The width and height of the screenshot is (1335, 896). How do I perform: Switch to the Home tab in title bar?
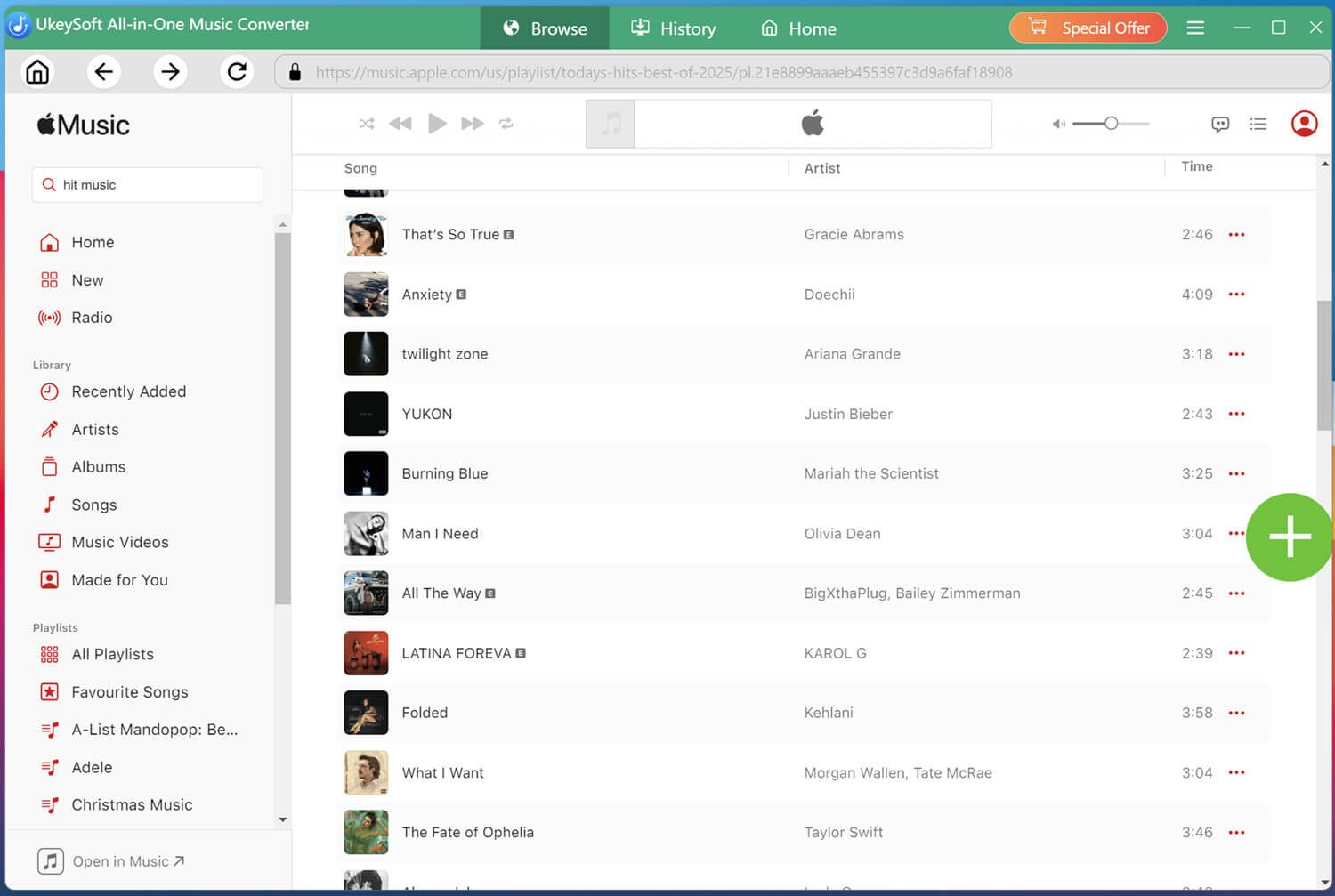pyautogui.click(x=798, y=28)
